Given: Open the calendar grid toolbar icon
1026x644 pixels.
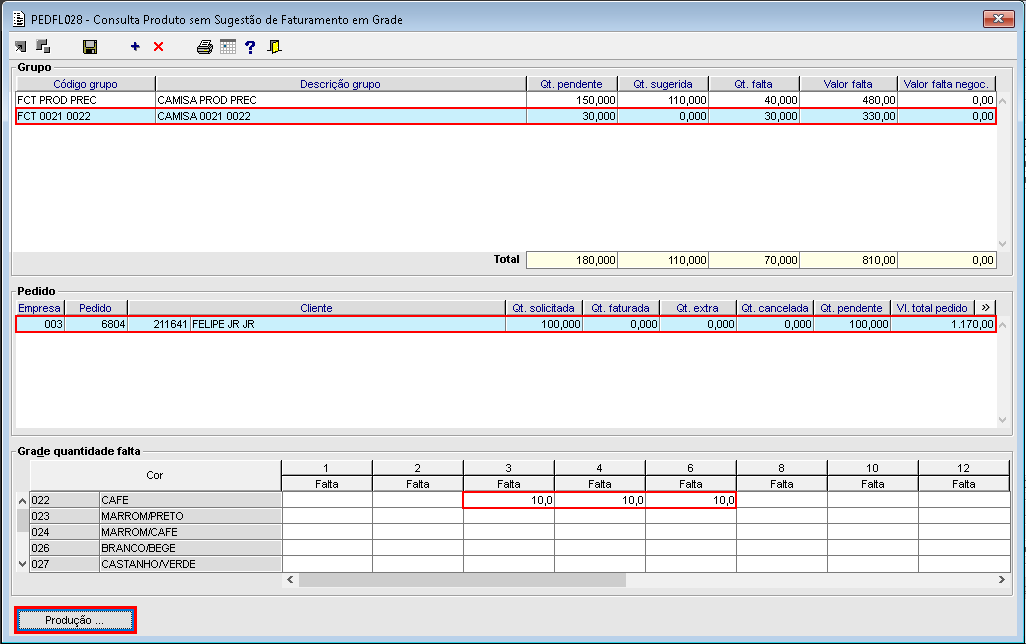Looking at the screenshot, I should click(x=228, y=46).
